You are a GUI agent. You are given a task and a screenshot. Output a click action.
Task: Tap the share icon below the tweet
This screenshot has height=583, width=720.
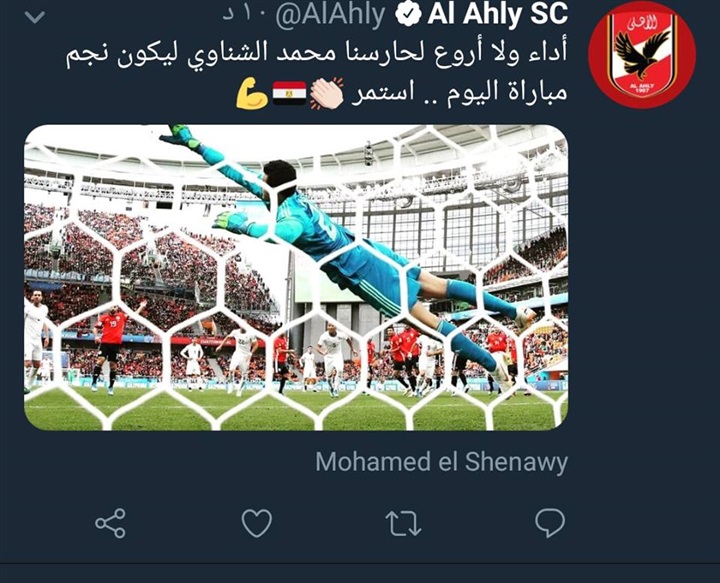(110, 523)
